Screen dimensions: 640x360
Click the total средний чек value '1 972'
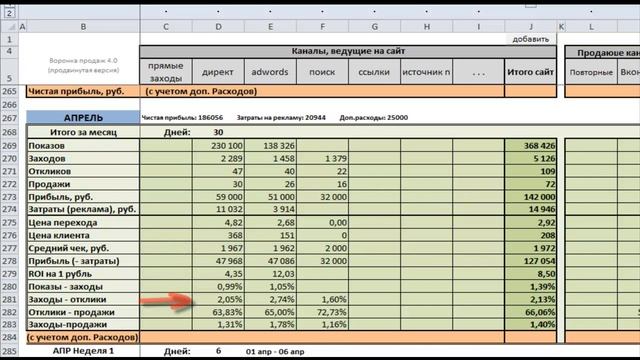(x=531, y=248)
